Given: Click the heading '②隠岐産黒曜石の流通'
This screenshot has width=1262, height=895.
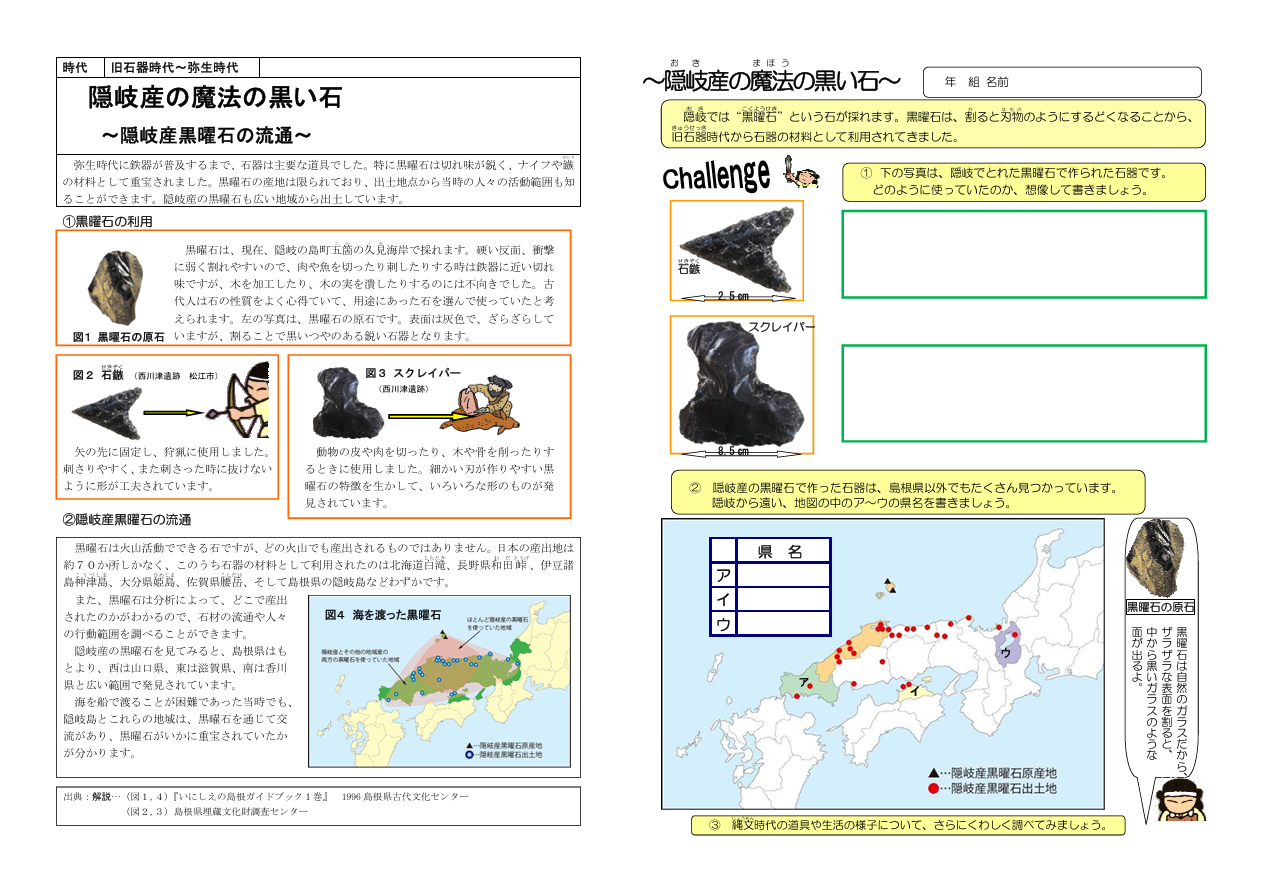Looking at the screenshot, I should [127, 520].
